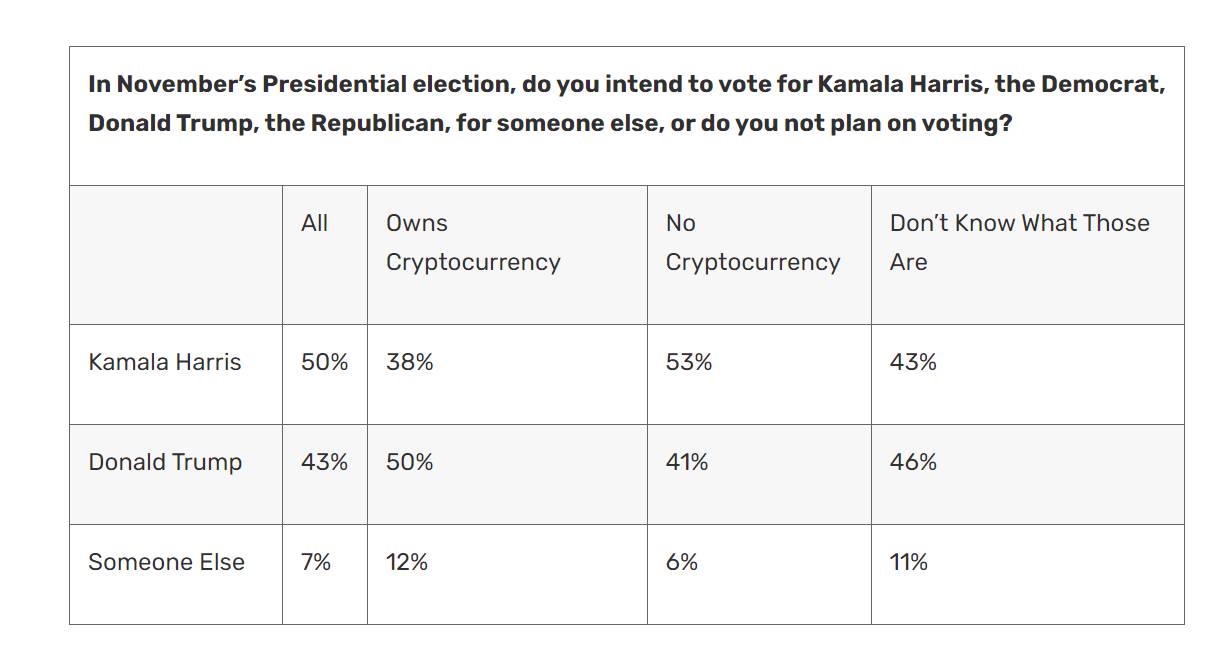Select the 7% Someone Else cell
Image resolution: width=1230 pixels, height=672 pixels.
316,562
